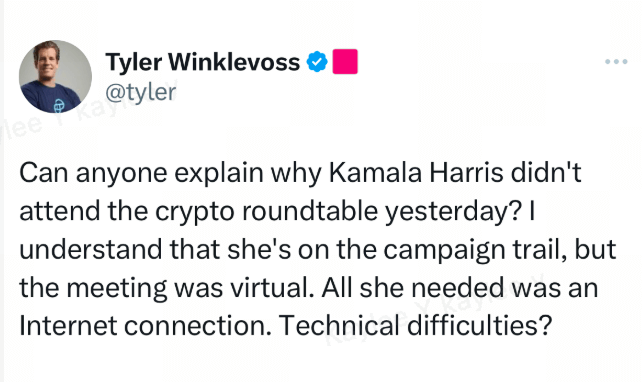Click the pink square affiliation badge

click(345, 61)
